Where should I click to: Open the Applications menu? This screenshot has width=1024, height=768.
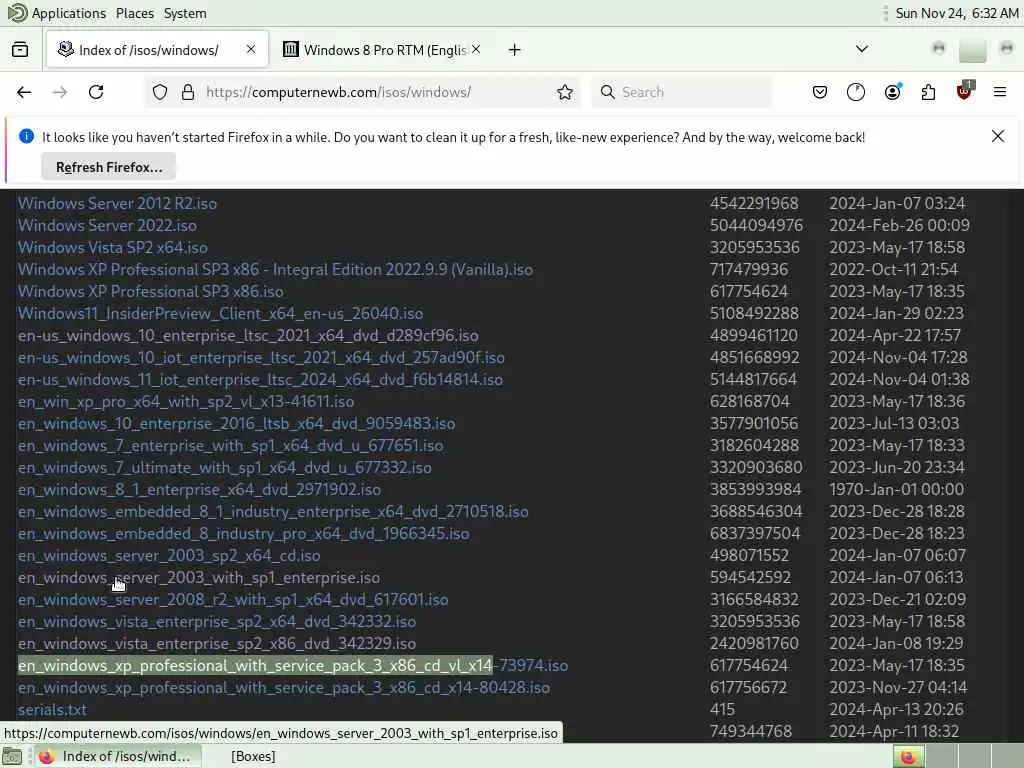[x=69, y=13]
